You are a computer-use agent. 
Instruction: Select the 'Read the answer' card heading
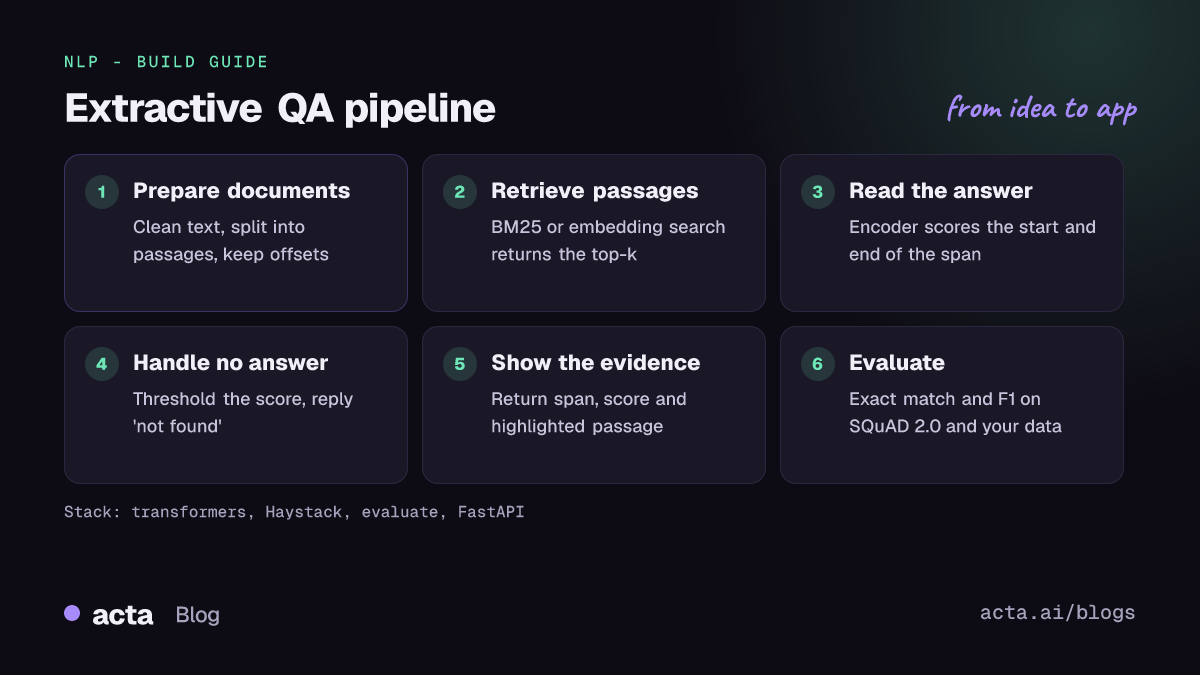pos(940,191)
